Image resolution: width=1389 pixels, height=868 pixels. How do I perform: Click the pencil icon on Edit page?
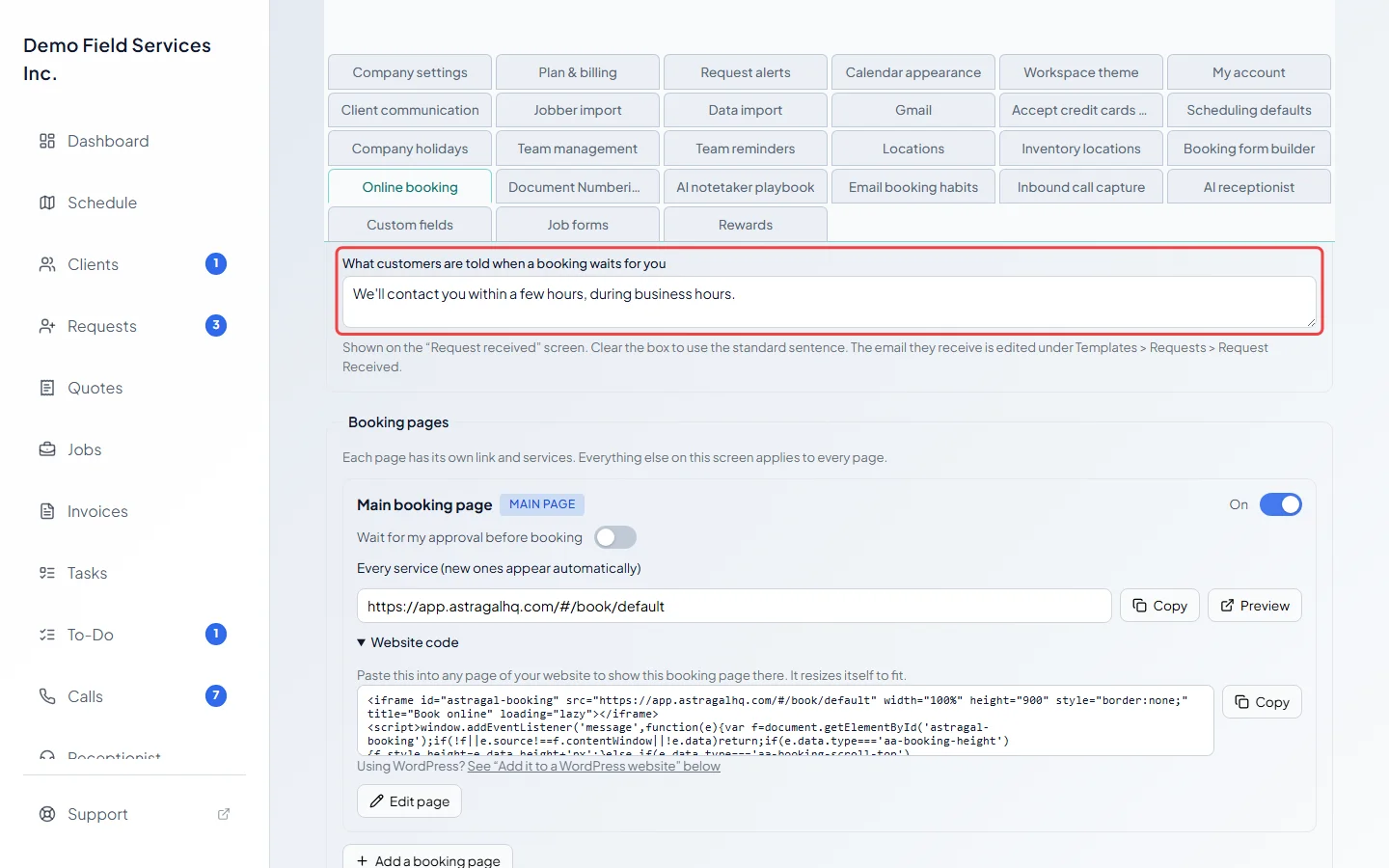point(377,801)
